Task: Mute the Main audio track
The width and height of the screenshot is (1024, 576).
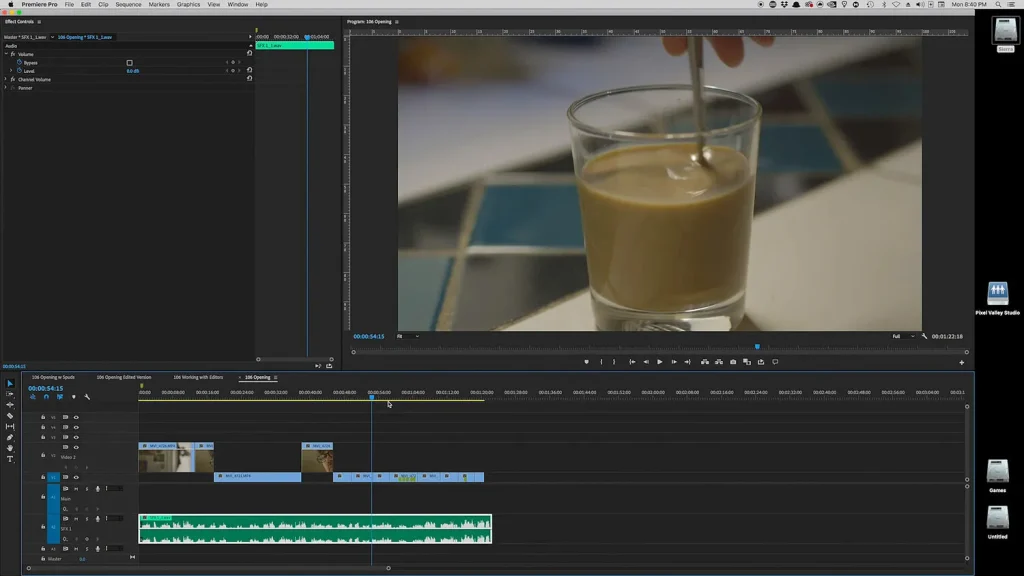Action: (76, 488)
